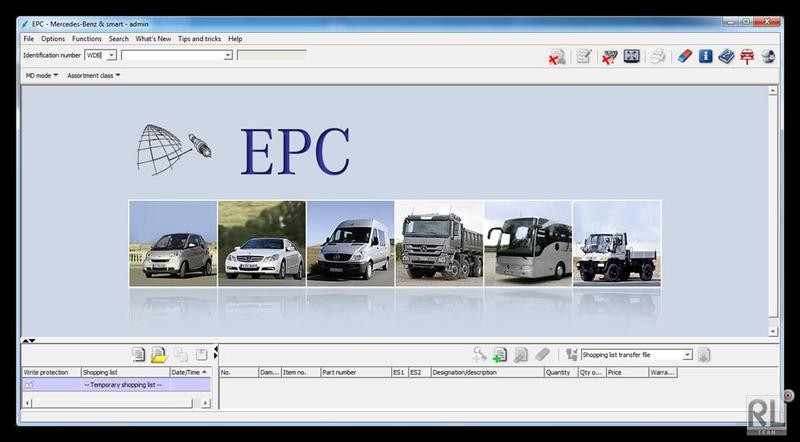Image resolution: width=800 pixels, height=442 pixels.
Task: Click the main view scroll up arrow
Action: tap(773, 91)
